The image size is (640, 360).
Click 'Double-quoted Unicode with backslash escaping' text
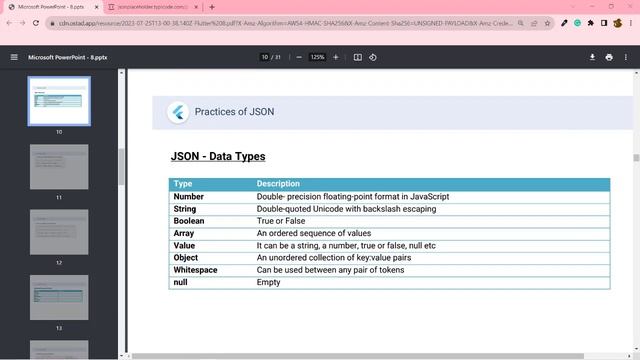point(346,209)
